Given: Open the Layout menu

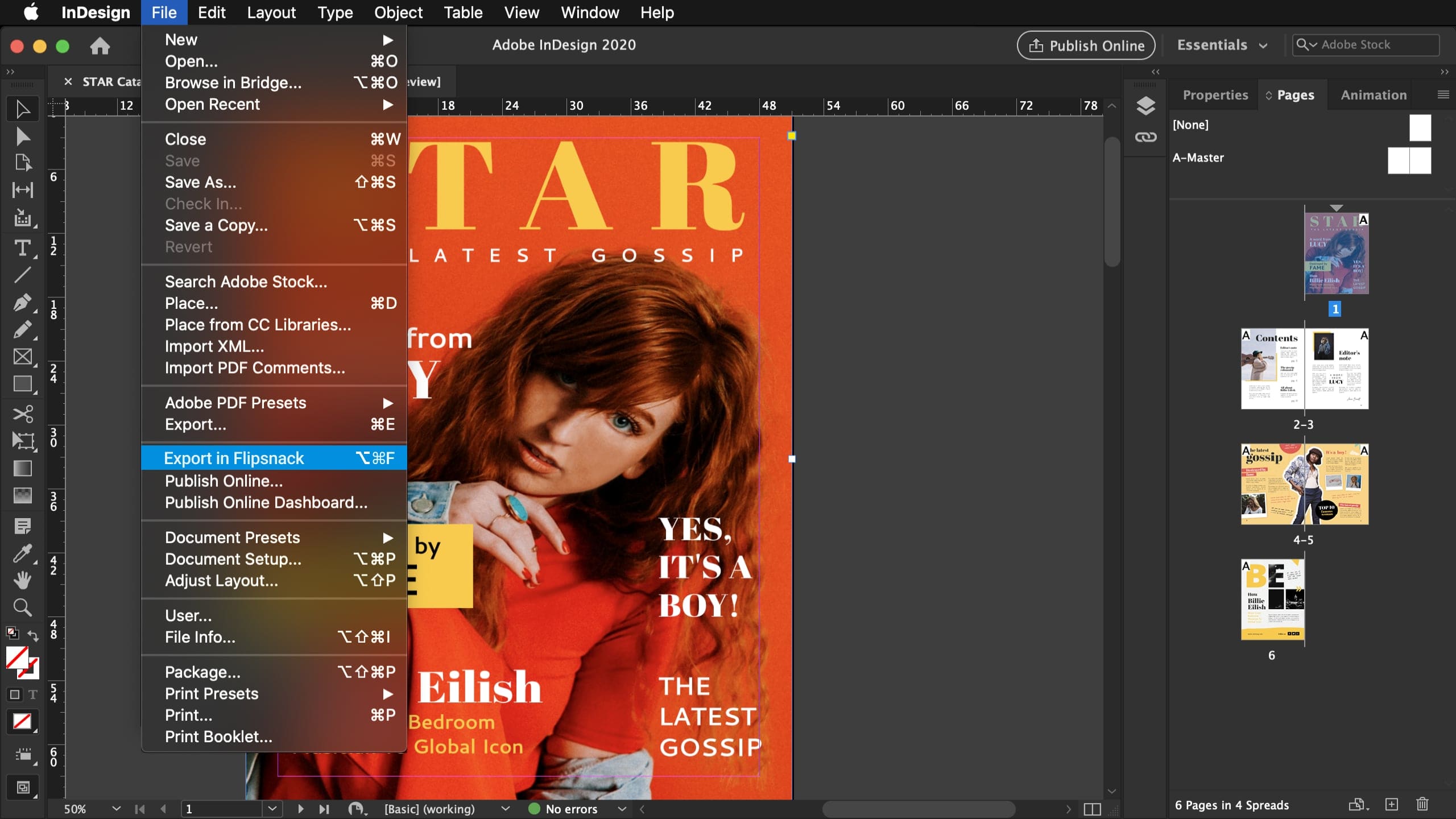Looking at the screenshot, I should coord(271,13).
